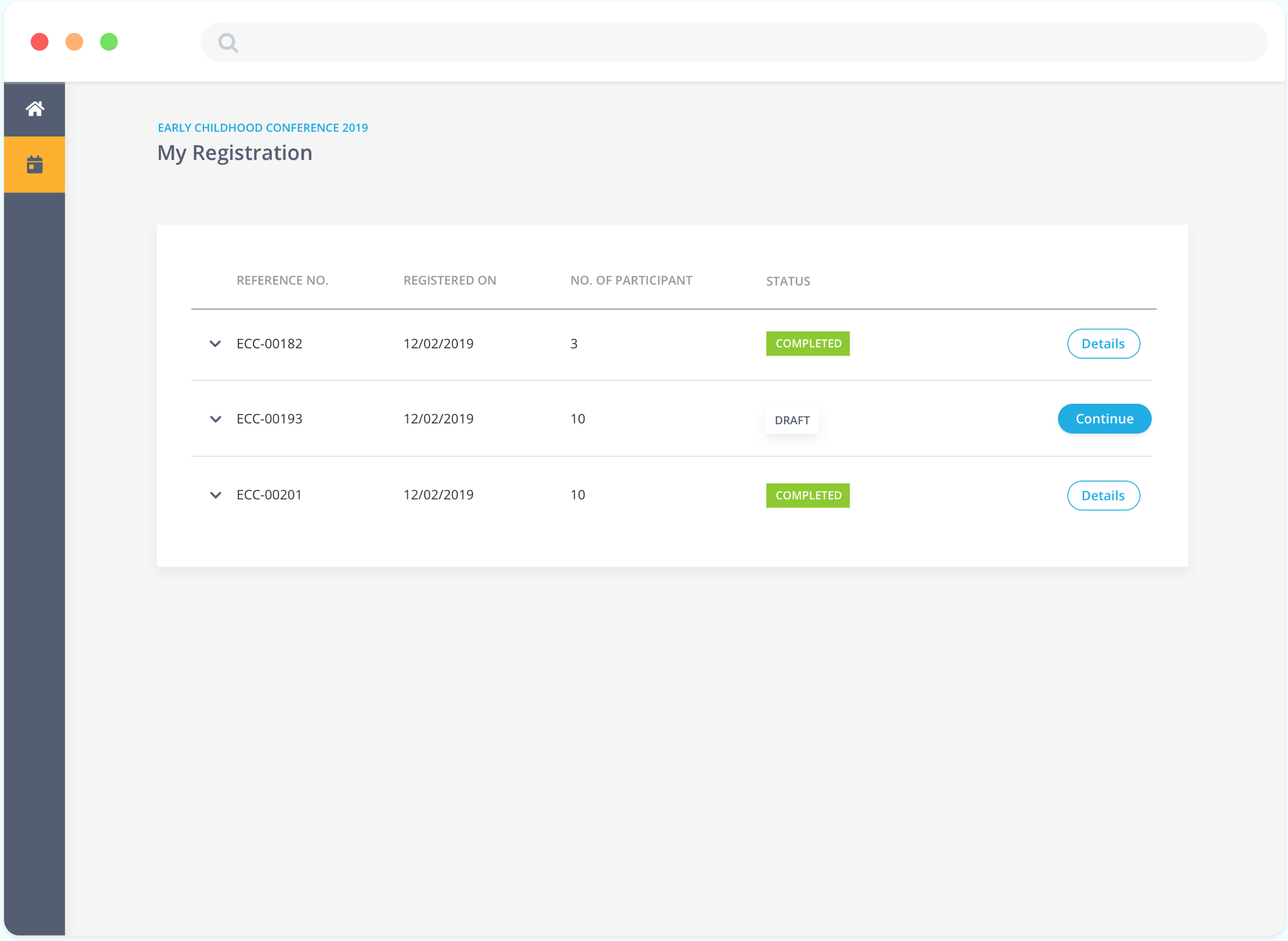This screenshot has width=1288, height=941.
Task: Click inside the top search field
Action: pyautogui.click(x=741, y=43)
